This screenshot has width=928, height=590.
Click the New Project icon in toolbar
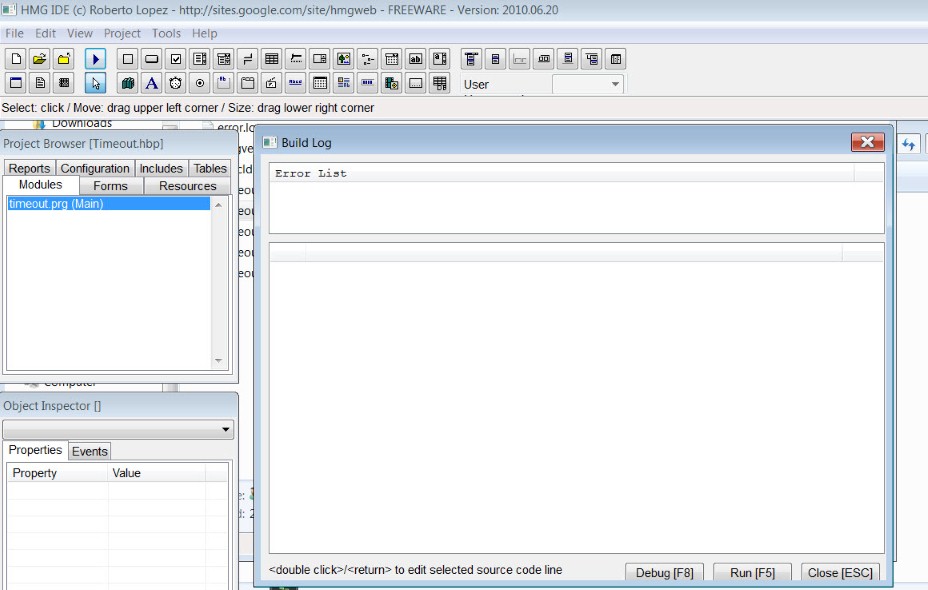coord(16,59)
